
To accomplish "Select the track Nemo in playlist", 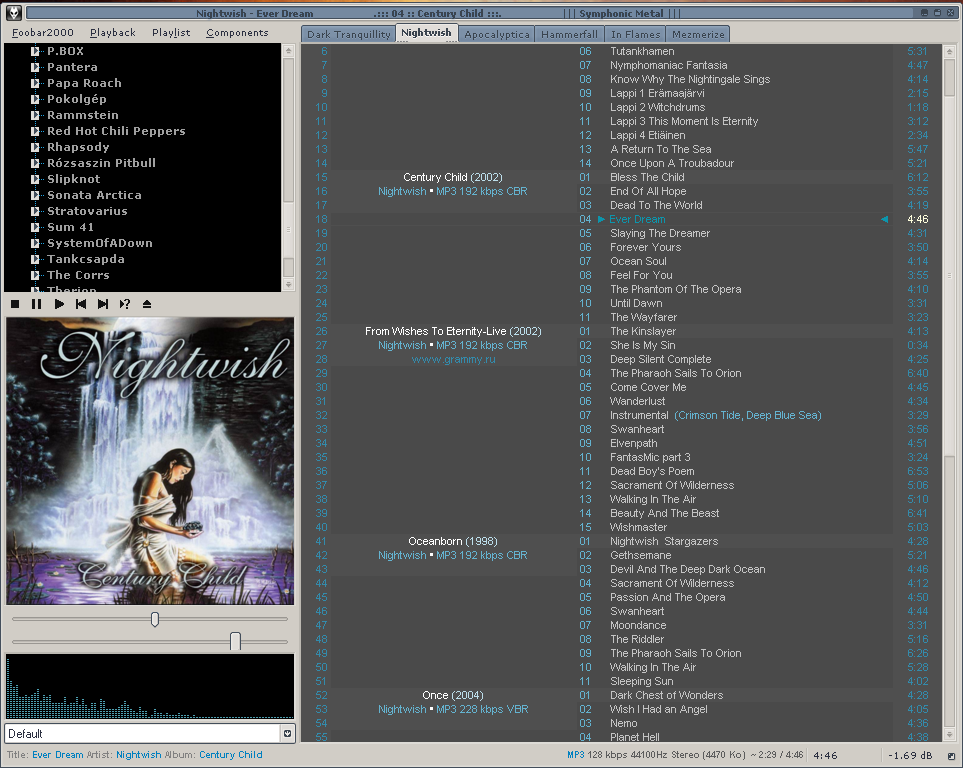I will pyautogui.click(x=624, y=723).
